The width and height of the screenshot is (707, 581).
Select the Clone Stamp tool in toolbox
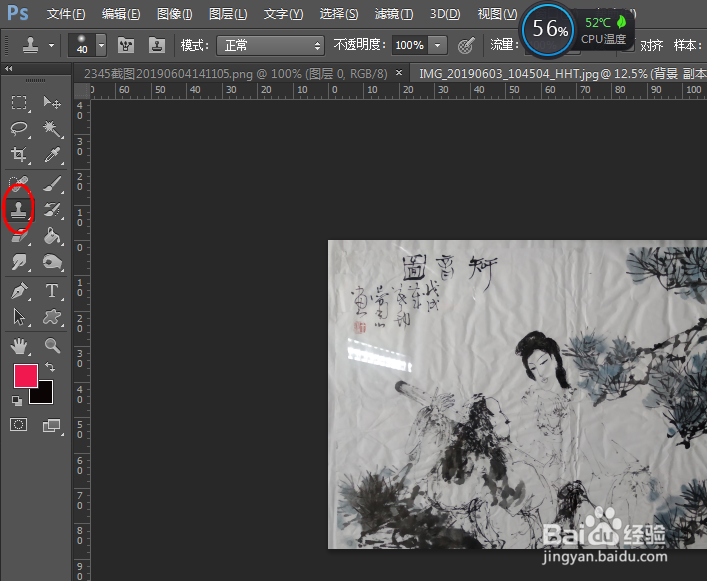pos(18,210)
